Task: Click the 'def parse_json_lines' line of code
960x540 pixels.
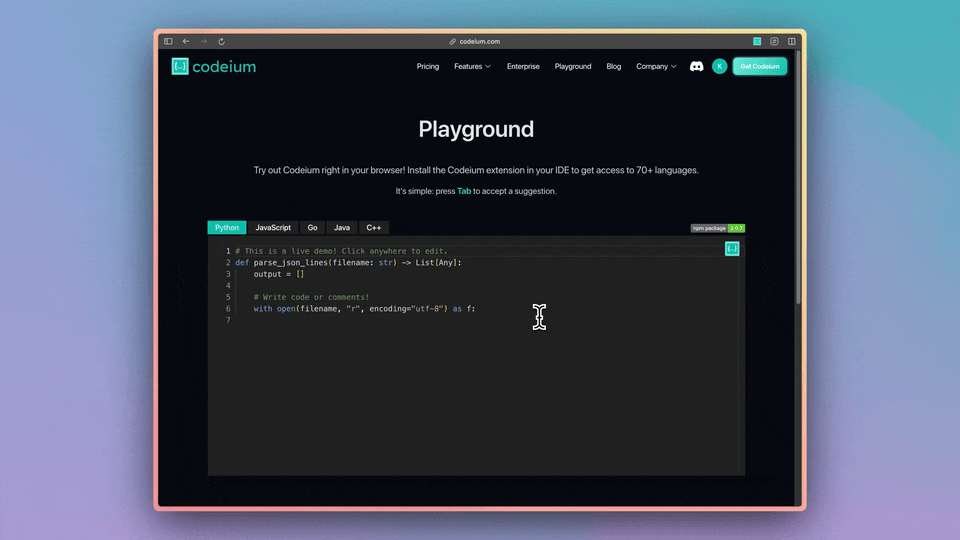Action: coord(348,263)
